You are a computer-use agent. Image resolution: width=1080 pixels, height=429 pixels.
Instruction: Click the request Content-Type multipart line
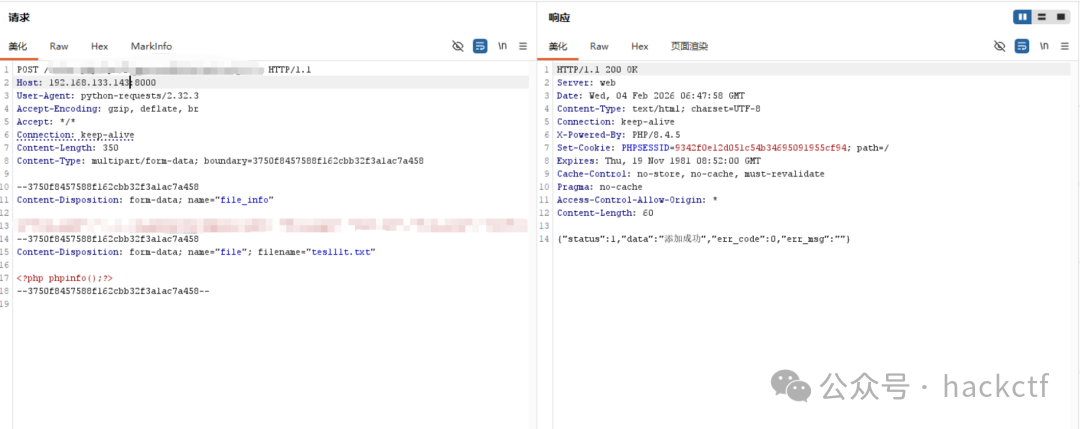220,160
